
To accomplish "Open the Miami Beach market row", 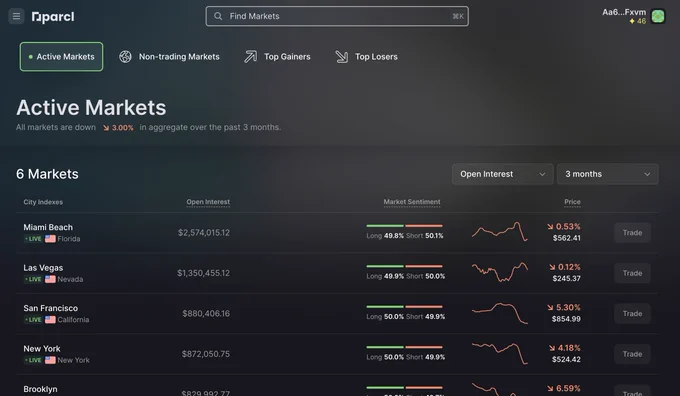I will [x=337, y=232].
